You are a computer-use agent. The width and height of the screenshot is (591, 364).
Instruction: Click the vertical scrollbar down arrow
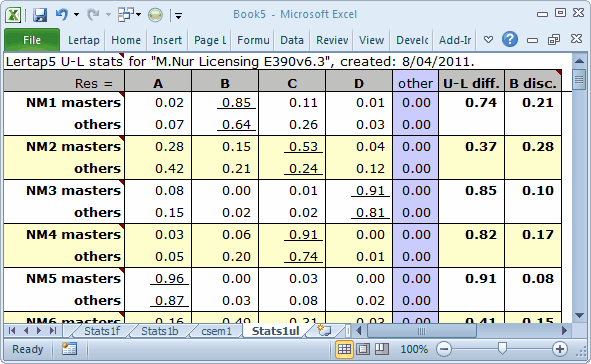(x=579, y=315)
